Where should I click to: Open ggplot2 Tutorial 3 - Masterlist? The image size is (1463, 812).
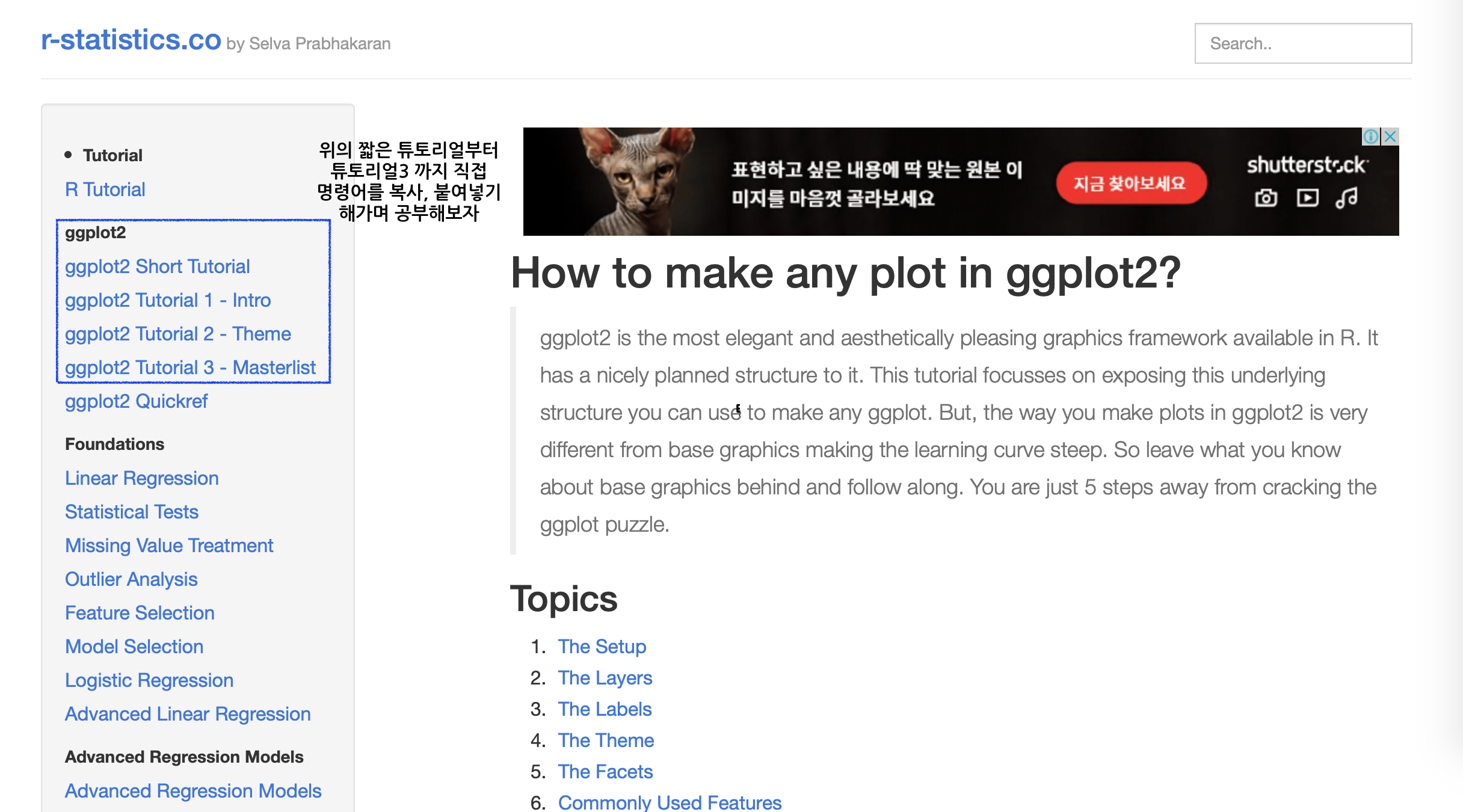[190, 368]
